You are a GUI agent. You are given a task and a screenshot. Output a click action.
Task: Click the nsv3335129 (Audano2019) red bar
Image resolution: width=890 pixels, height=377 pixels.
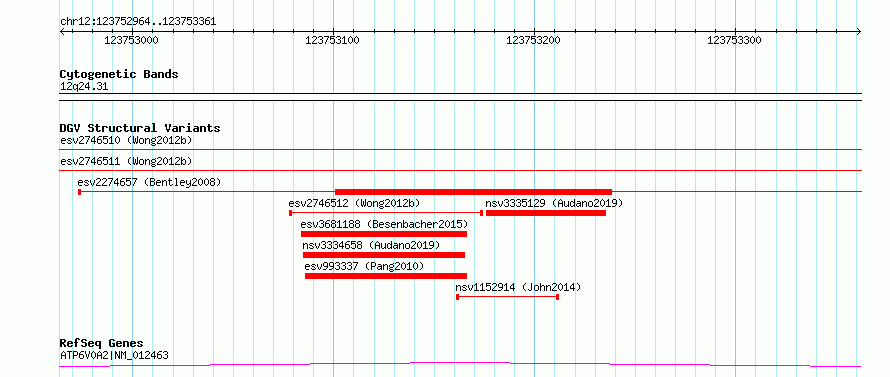pyautogui.click(x=545, y=213)
